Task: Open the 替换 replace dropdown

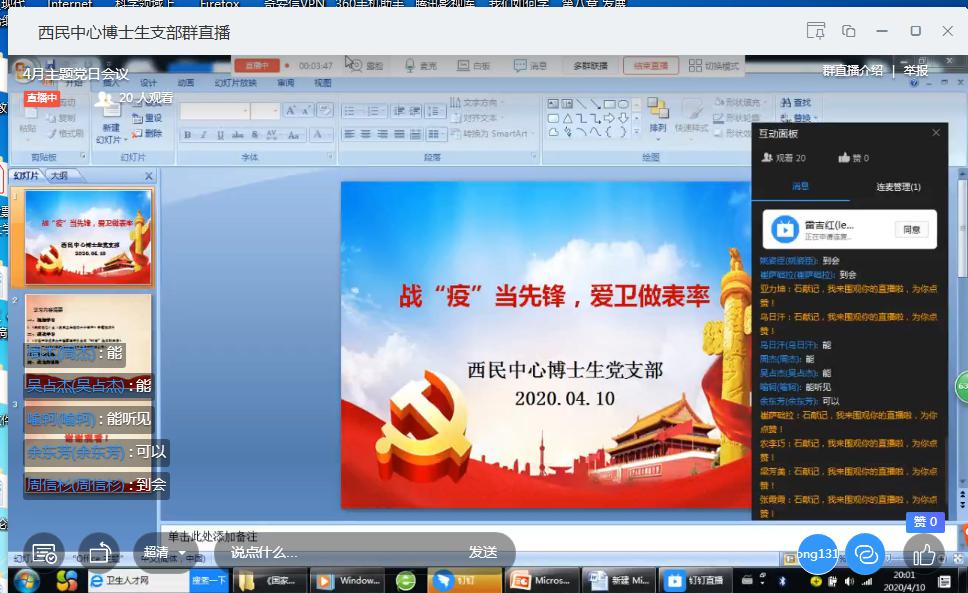Action: tap(802, 118)
